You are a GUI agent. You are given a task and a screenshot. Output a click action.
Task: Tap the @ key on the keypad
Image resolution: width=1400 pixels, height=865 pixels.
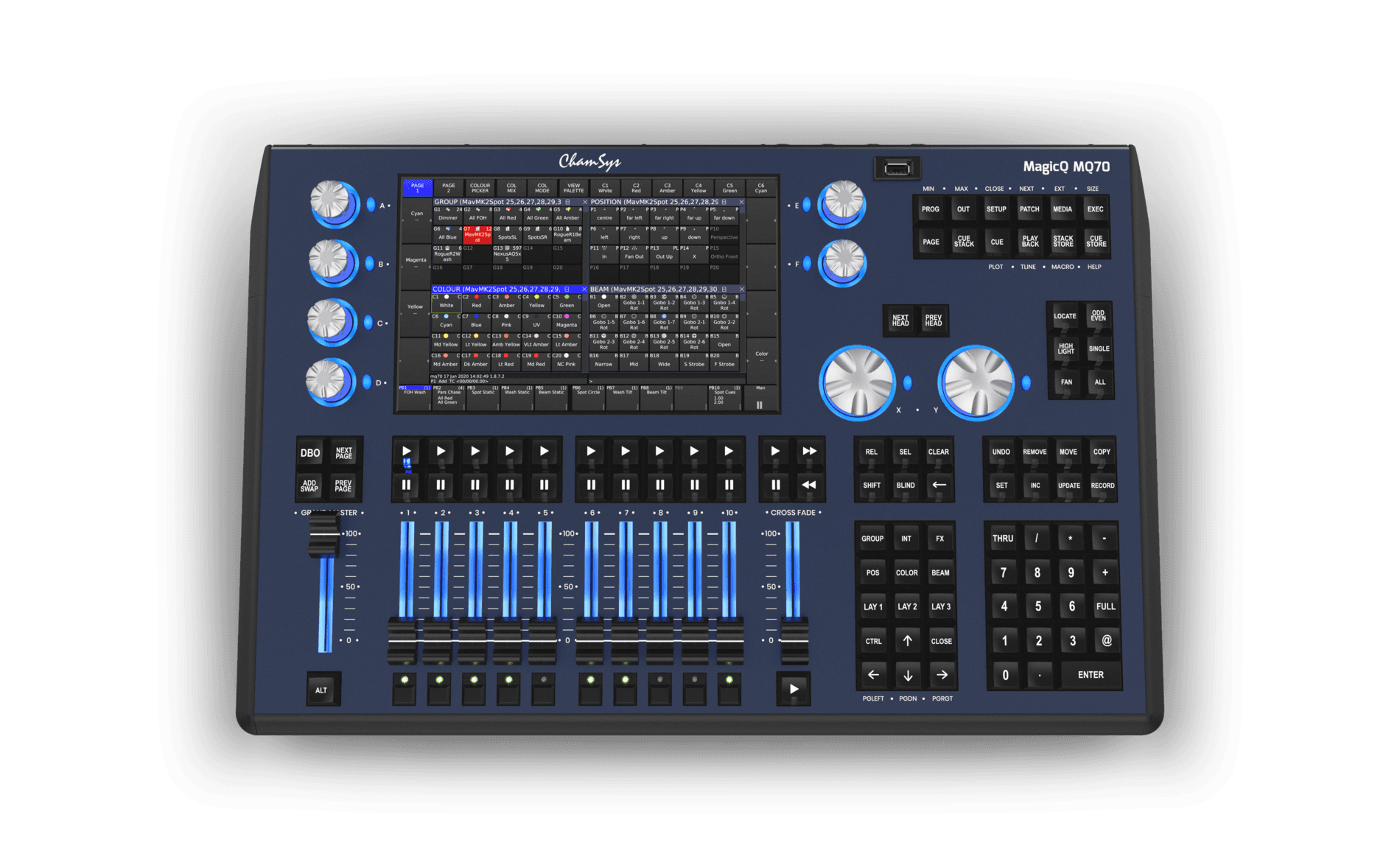pos(1106,640)
